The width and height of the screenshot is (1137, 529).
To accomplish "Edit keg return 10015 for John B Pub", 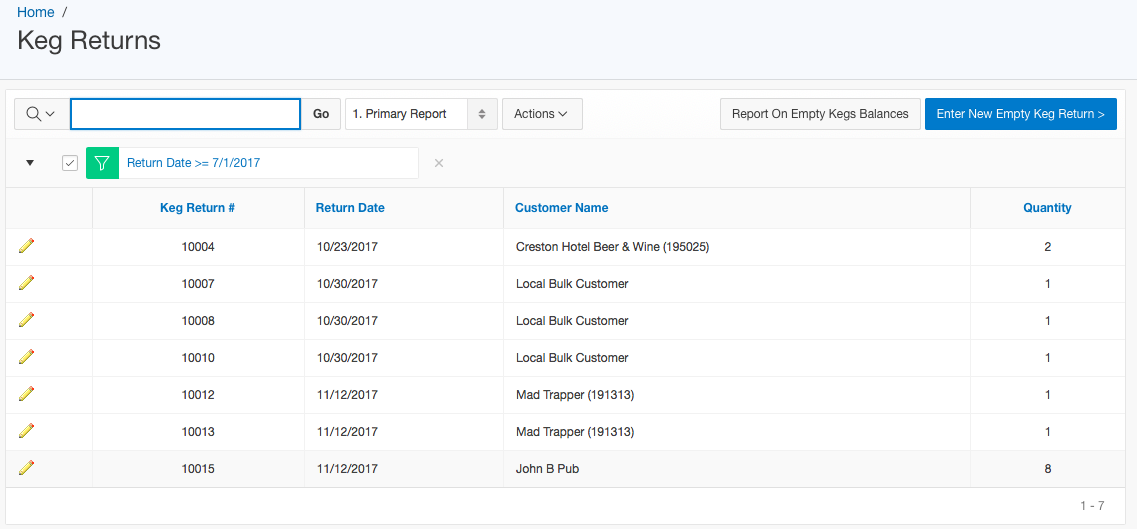I will [x=27, y=468].
